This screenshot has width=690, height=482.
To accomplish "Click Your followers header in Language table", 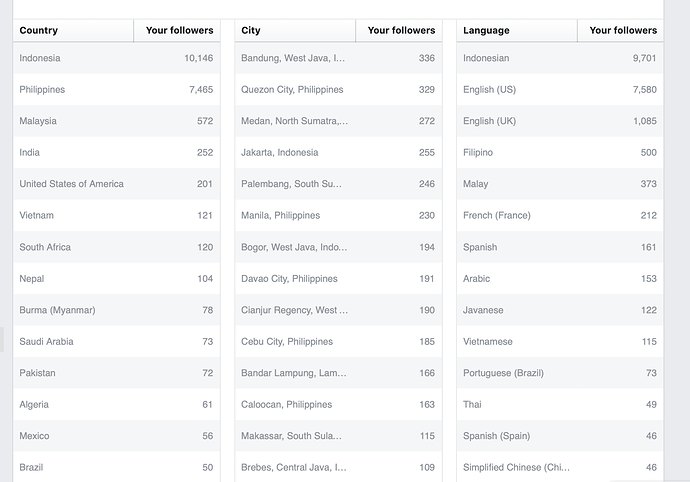I will (x=623, y=31).
